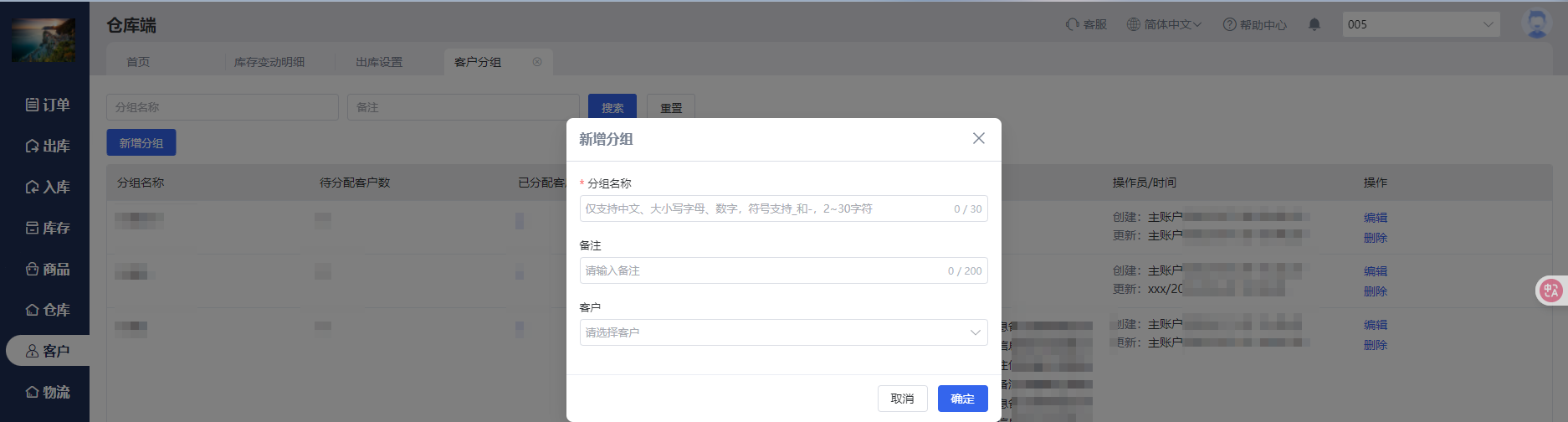Close the 客户分组 tab with its x icon
This screenshot has height=422, width=1568.
[x=537, y=62]
